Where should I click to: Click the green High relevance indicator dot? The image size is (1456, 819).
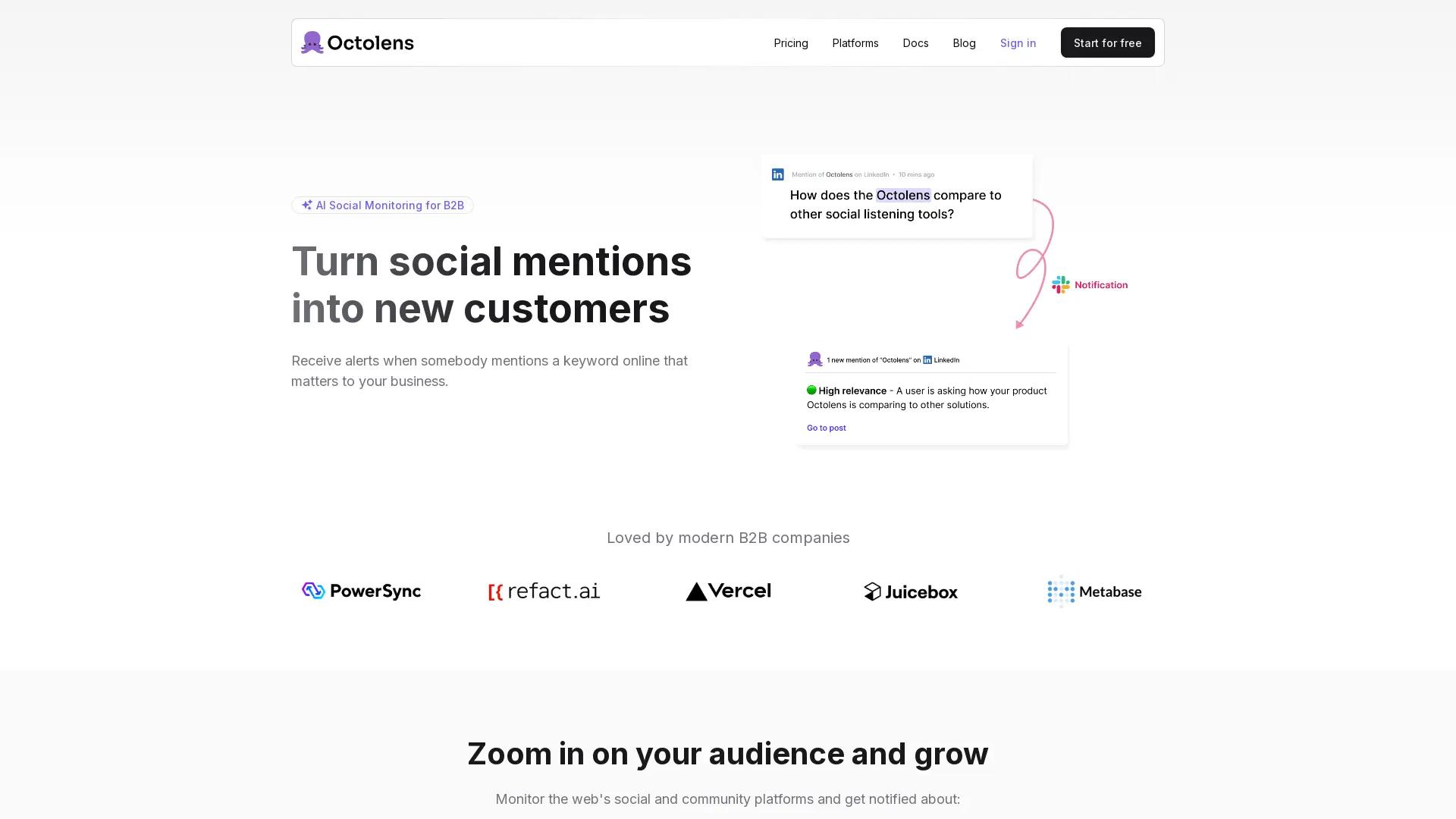click(x=811, y=391)
